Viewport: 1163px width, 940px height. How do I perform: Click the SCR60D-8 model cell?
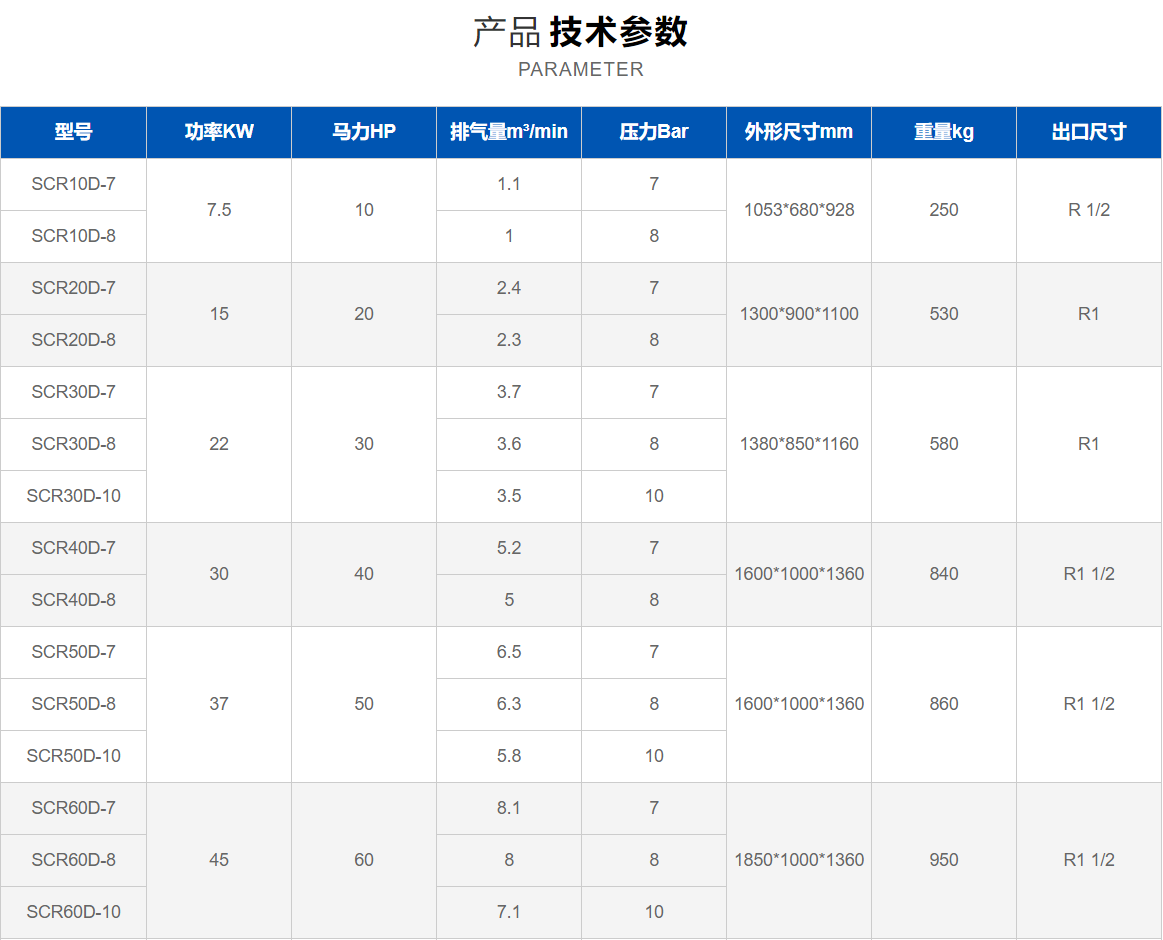coord(73,860)
